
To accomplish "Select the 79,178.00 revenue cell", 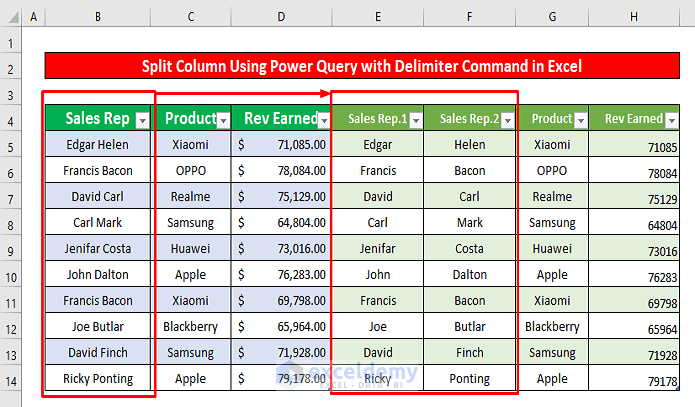I will [x=281, y=379].
